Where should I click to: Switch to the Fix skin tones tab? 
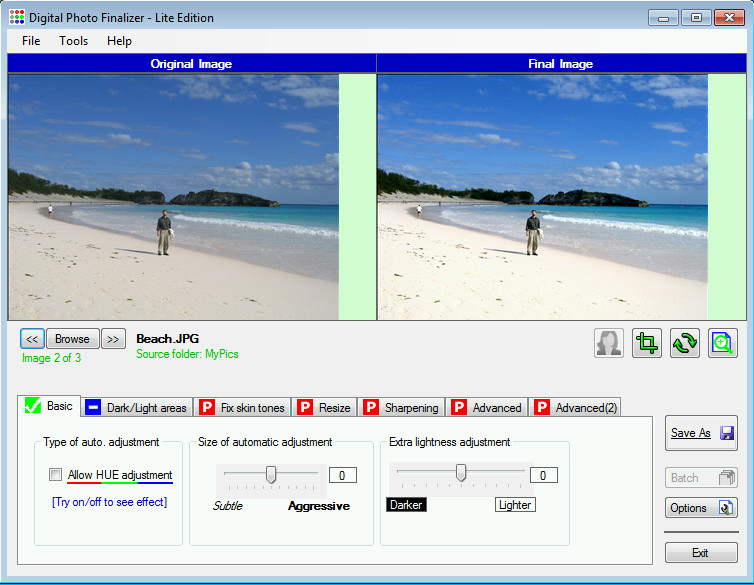pos(242,408)
